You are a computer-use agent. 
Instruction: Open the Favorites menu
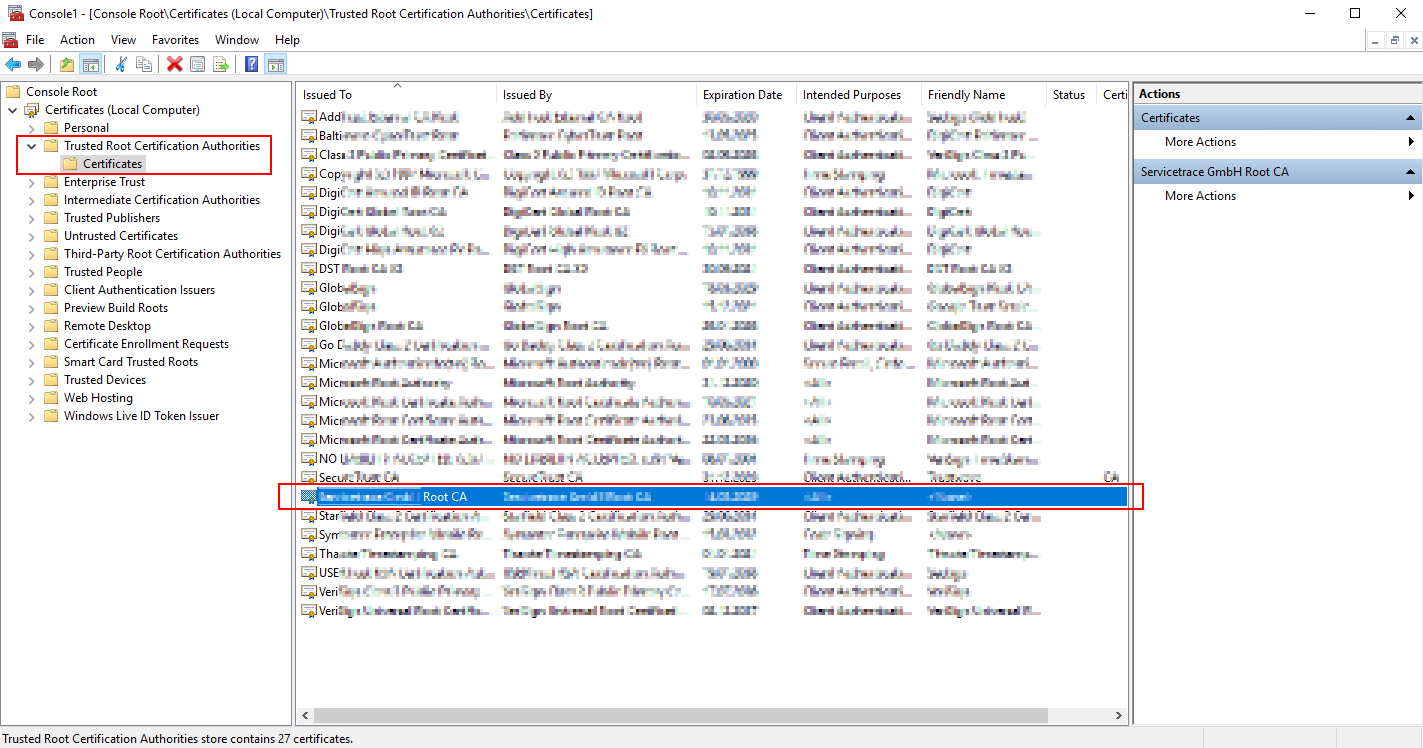pyautogui.click(x=175, y=39)
